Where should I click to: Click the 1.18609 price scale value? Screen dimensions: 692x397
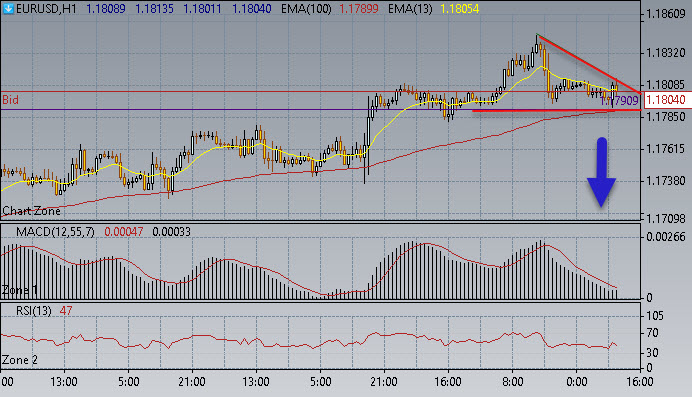[666, 14]
